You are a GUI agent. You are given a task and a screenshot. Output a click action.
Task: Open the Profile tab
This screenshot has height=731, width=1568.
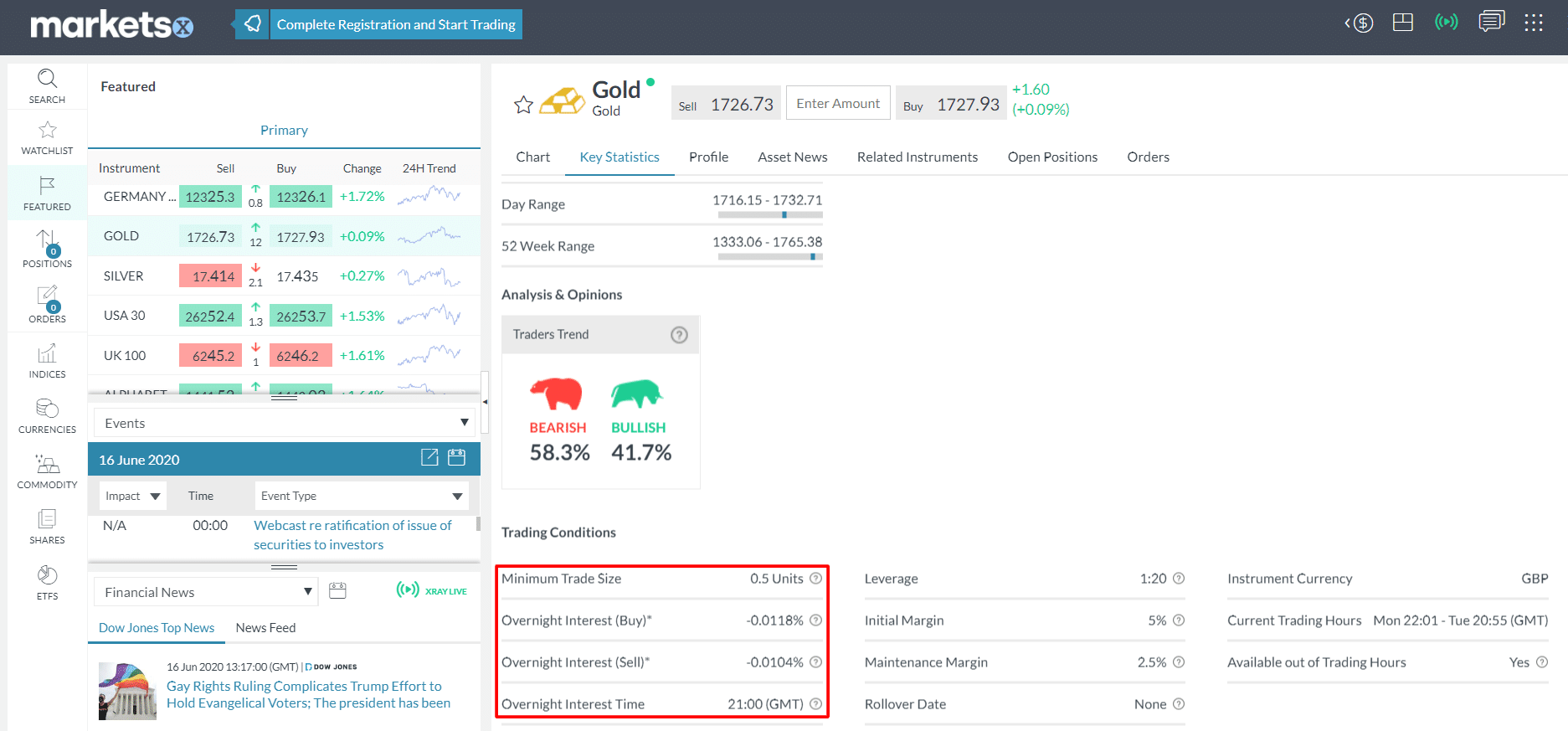coord(708,157)
